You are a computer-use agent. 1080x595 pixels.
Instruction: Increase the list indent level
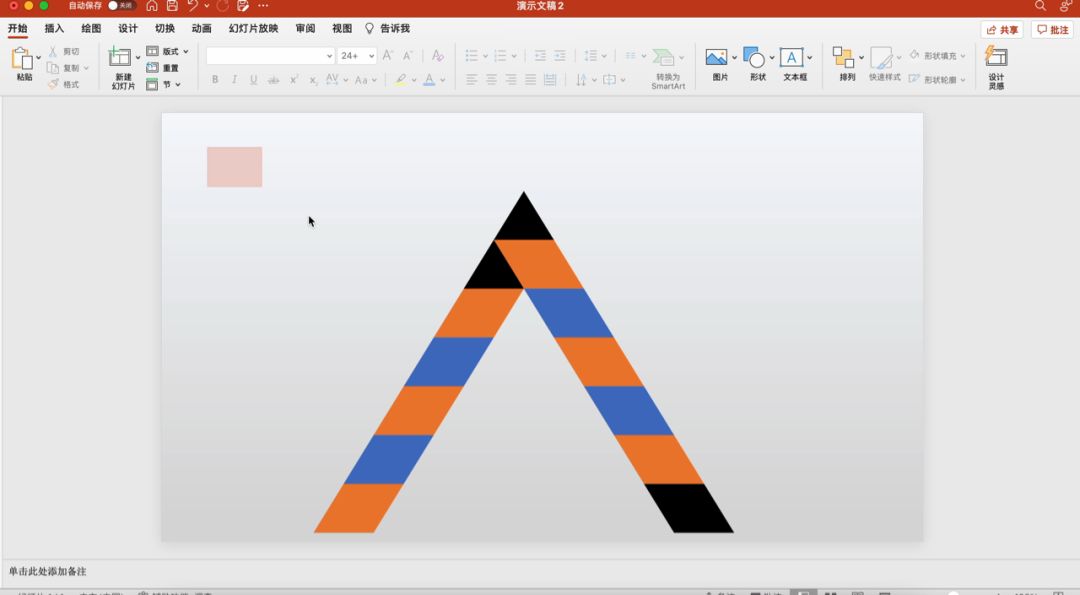(560, 55)
